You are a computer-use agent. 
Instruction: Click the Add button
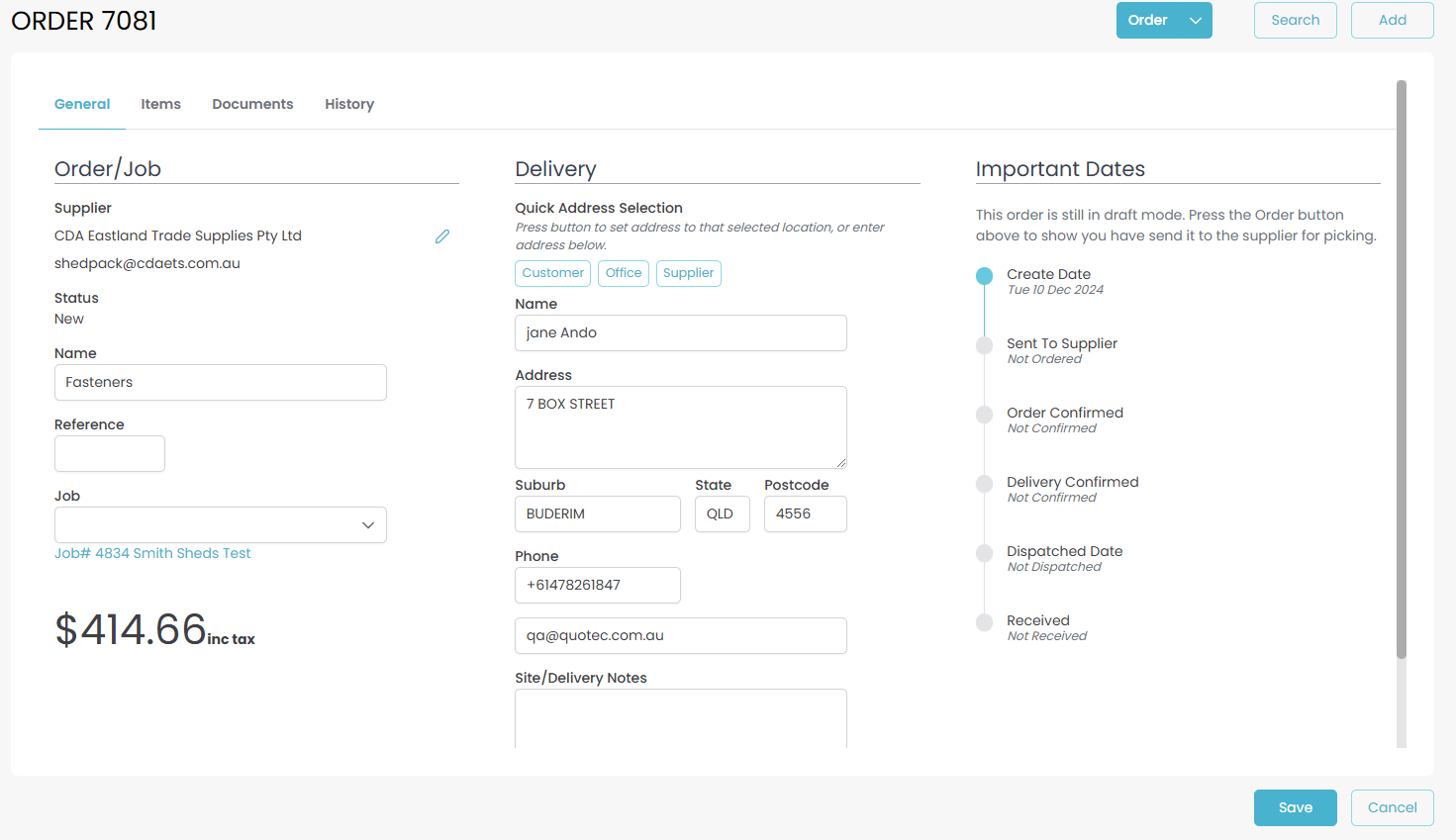click(x=1392, y=21)
